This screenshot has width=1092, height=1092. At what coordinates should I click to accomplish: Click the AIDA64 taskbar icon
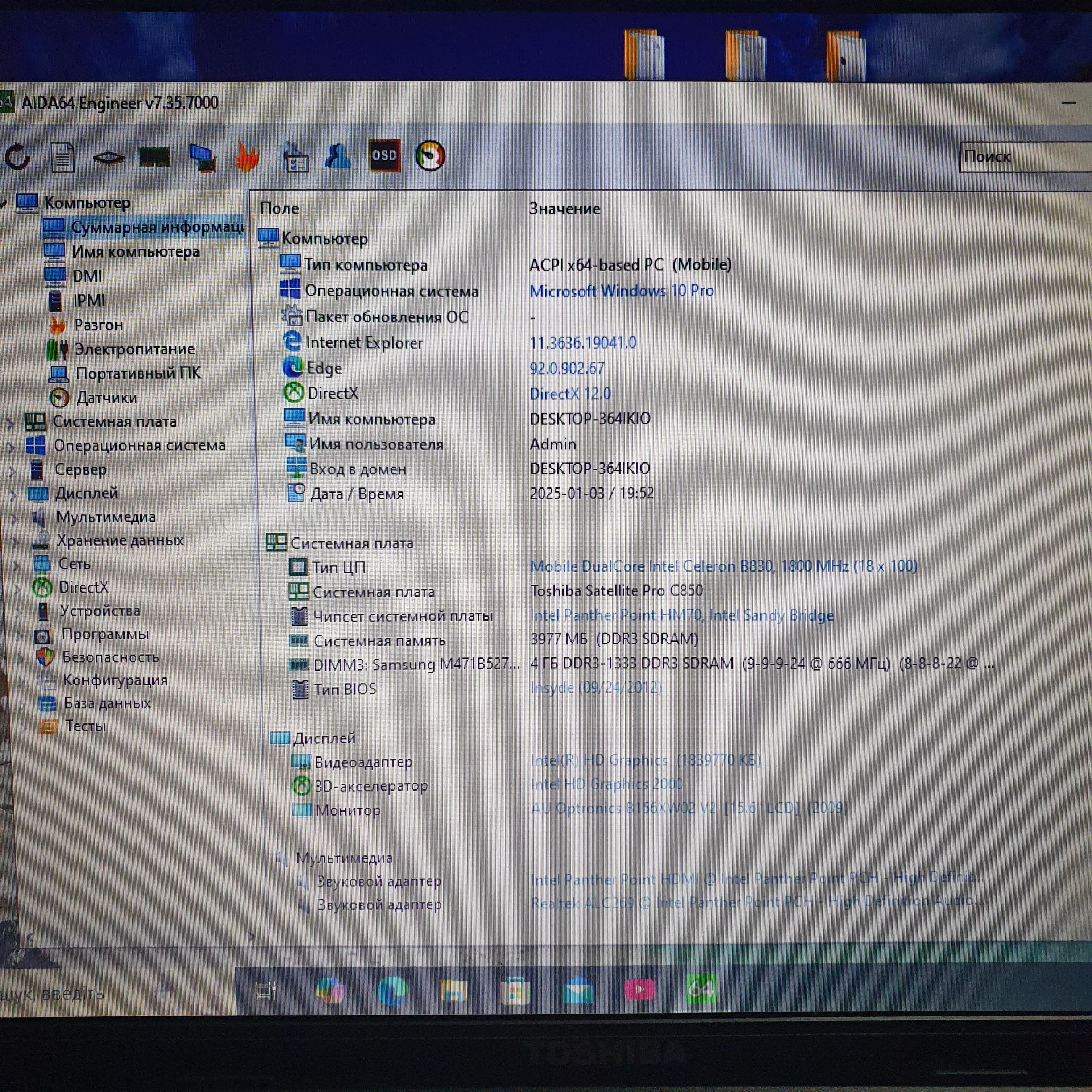click(x=700, y=990)
